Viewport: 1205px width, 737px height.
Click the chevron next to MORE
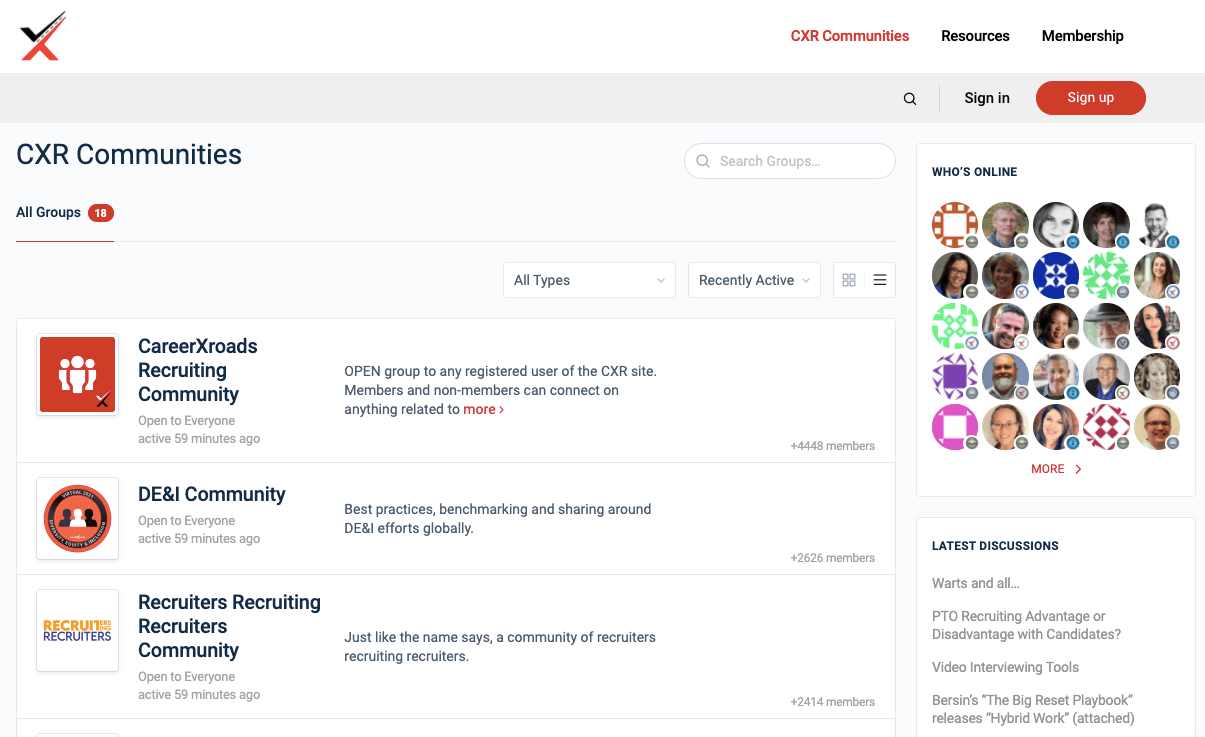pos(1078,469)
